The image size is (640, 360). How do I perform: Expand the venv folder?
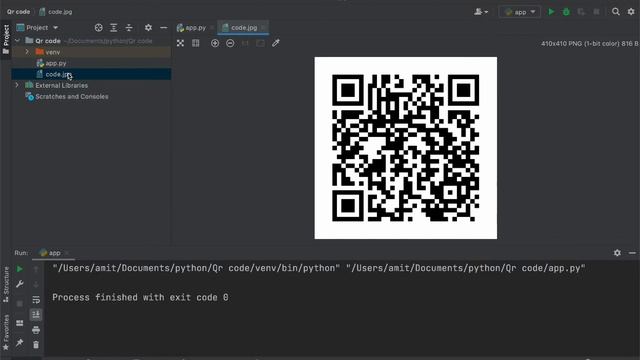click(27, 52)
